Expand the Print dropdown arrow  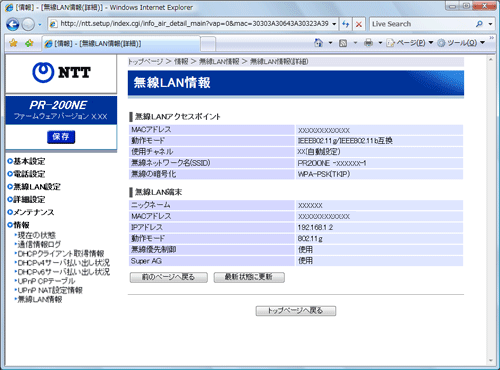[x=380, y=43]
